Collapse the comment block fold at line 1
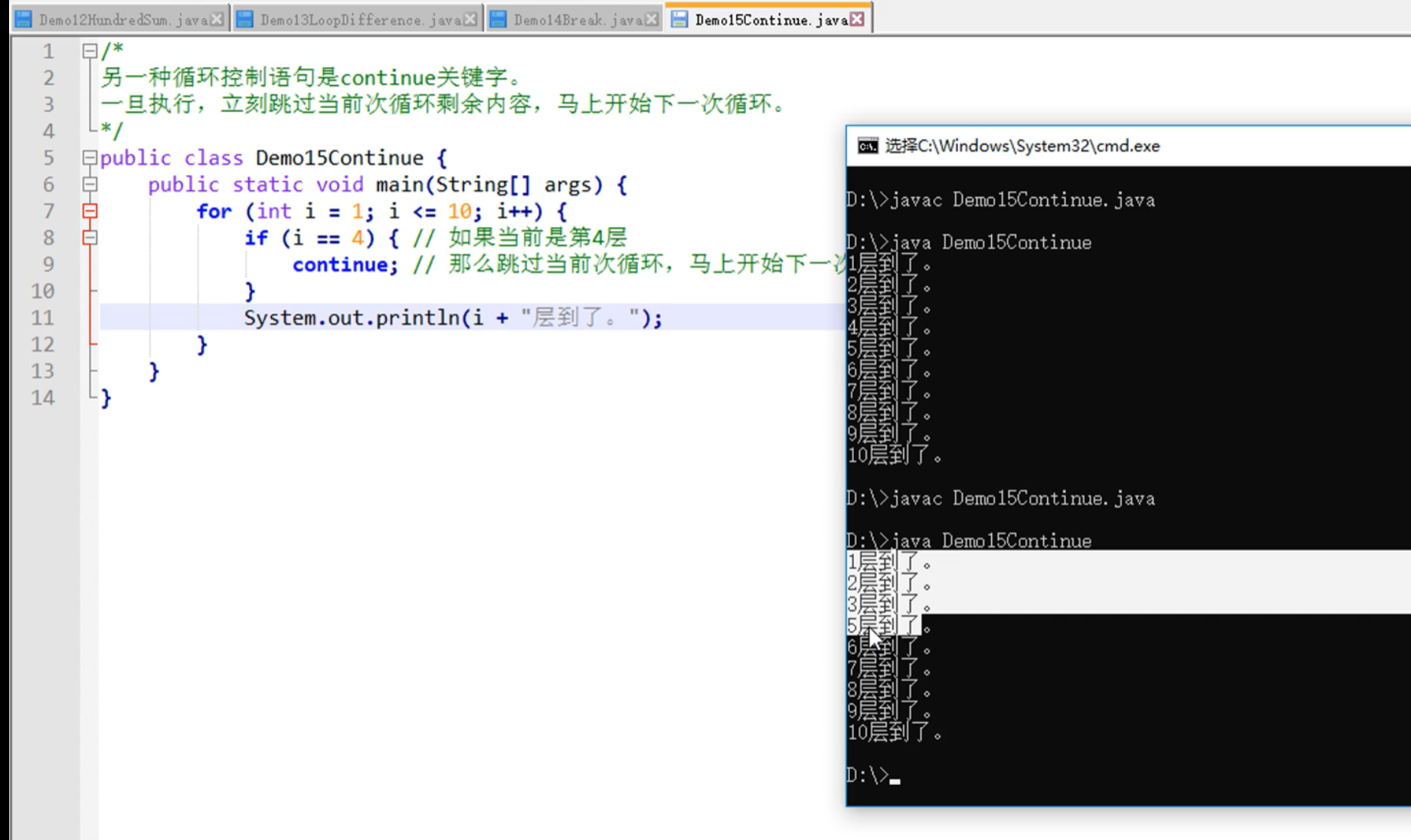Screen dimensions: 1411x840 pyautogui.click(x=90, y=51)
